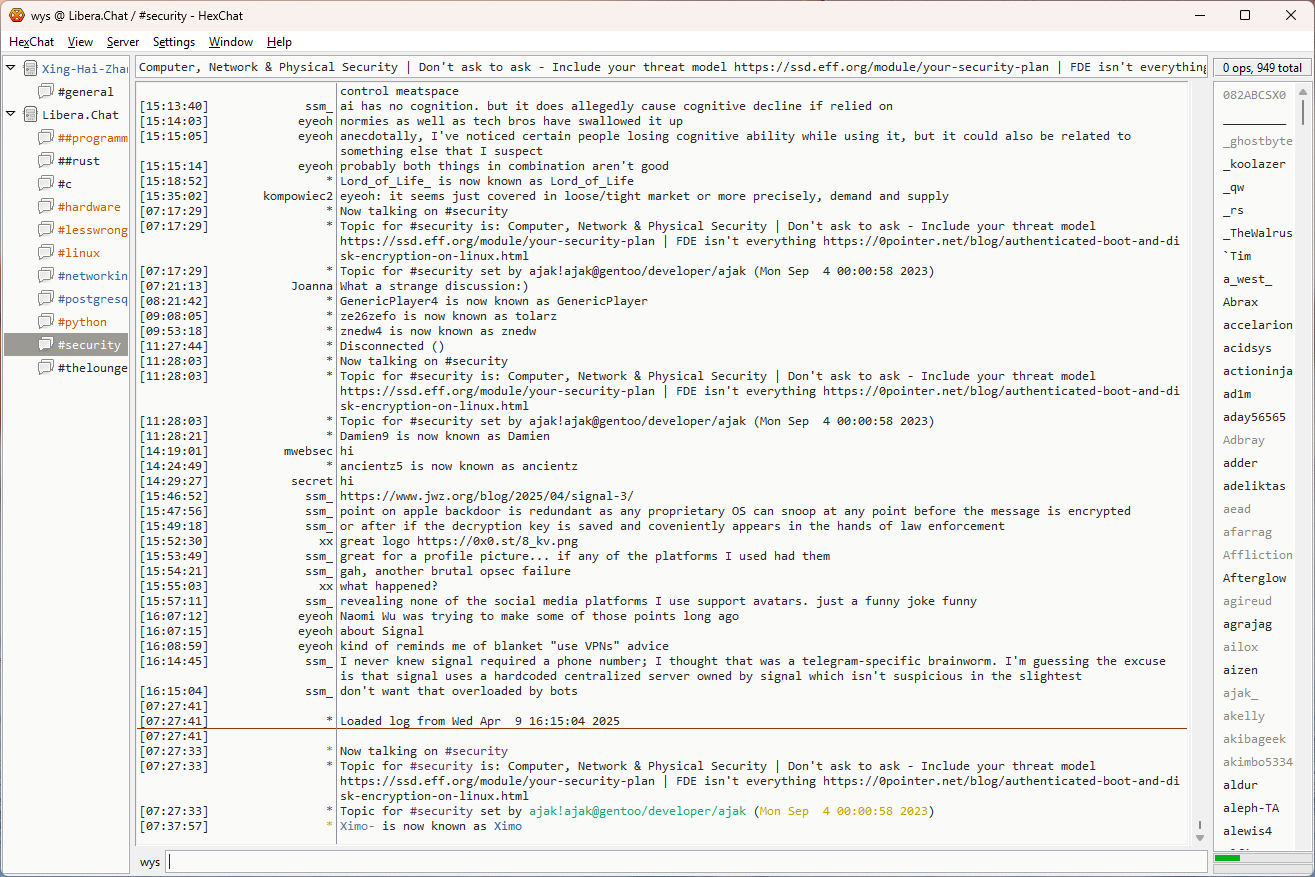Click the HexChat app icon in title bar
Viewport: 1315px width, 877px height.
(x=17, y=15)
